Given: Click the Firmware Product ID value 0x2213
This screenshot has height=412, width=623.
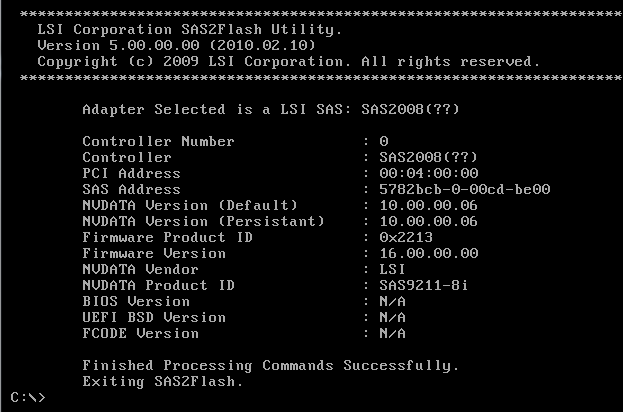Looking at the screenshot, I should pyautogui.click(x=406, y=237).
